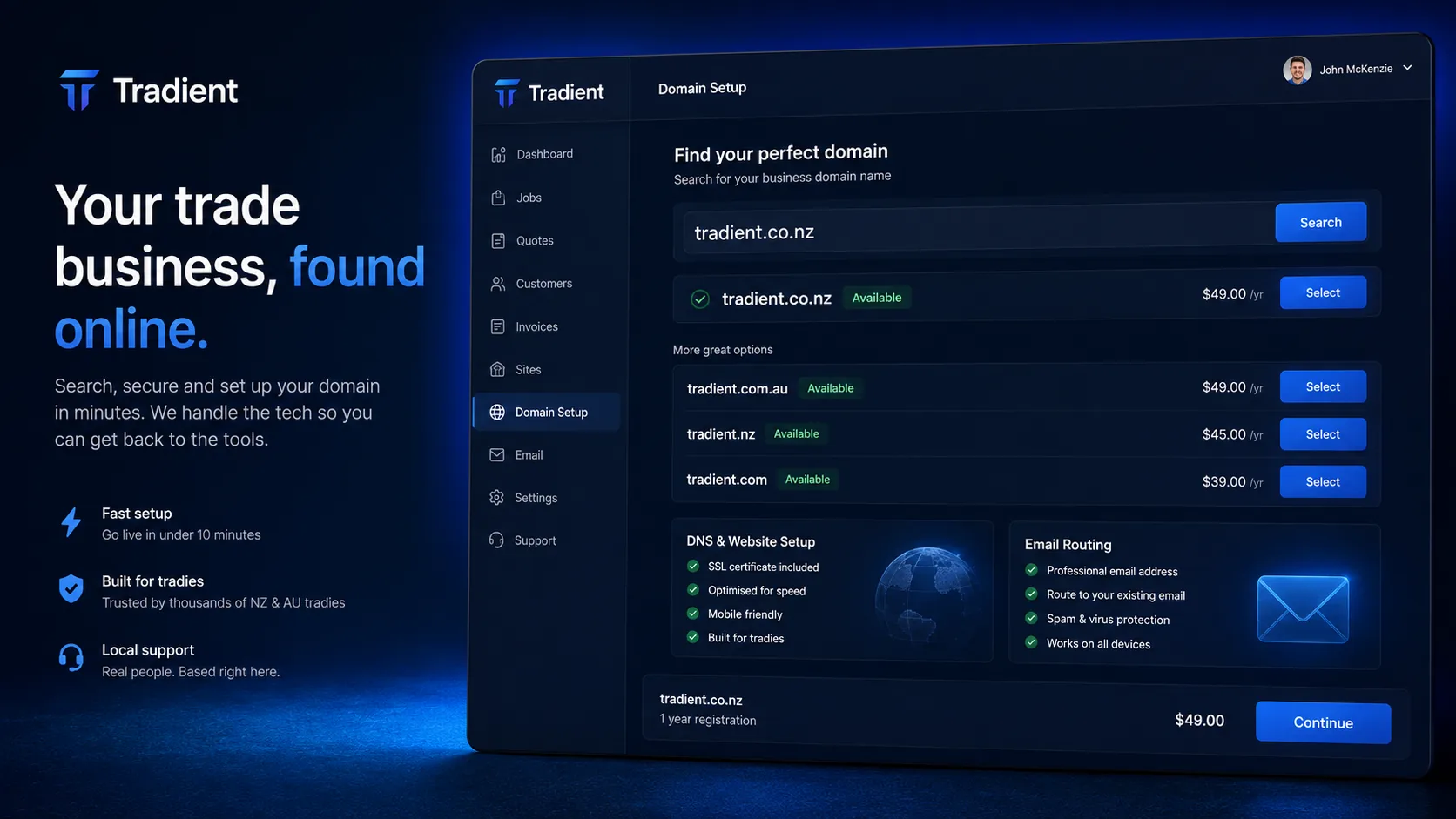The image size is (1456, 819).
Task: Click the Customers people icon
Action: click(x=498, y=284)
